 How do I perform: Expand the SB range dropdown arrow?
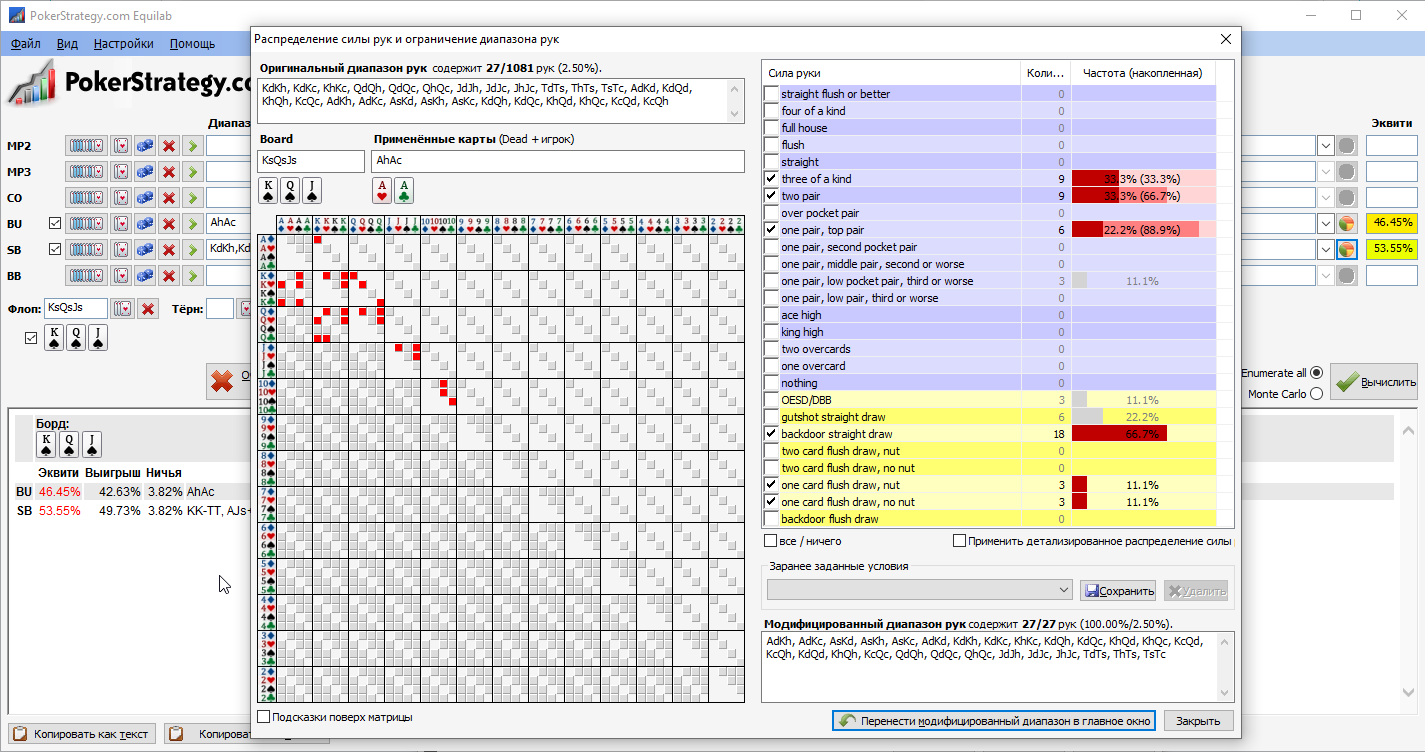[1325, 249]
